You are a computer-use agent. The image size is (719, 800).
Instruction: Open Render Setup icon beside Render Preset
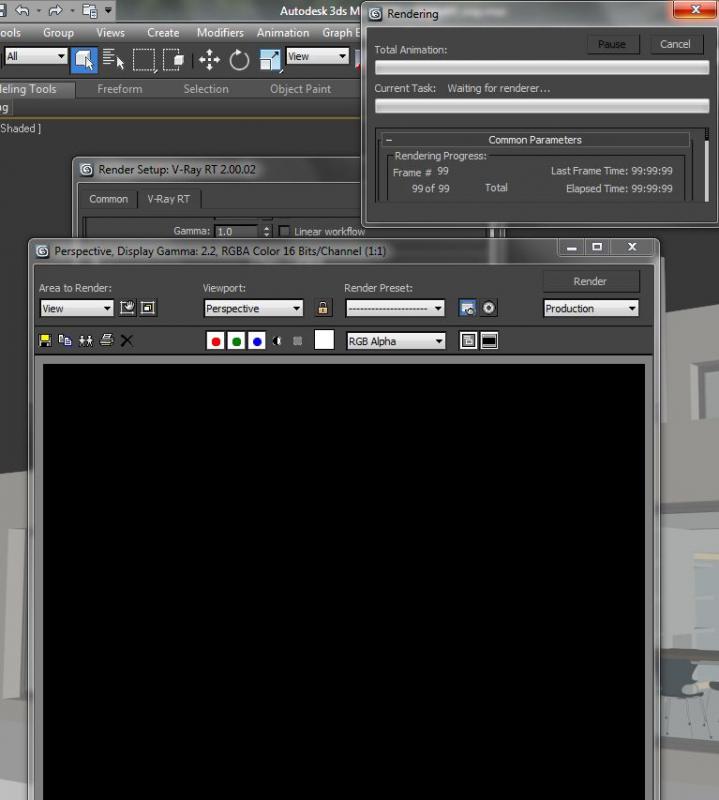[x=467, y=308]
